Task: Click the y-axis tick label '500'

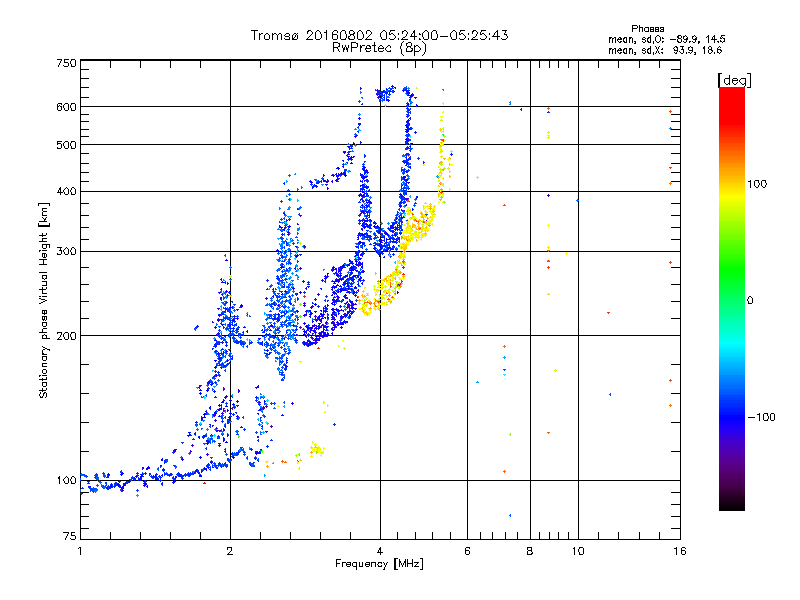Action: 66,145
